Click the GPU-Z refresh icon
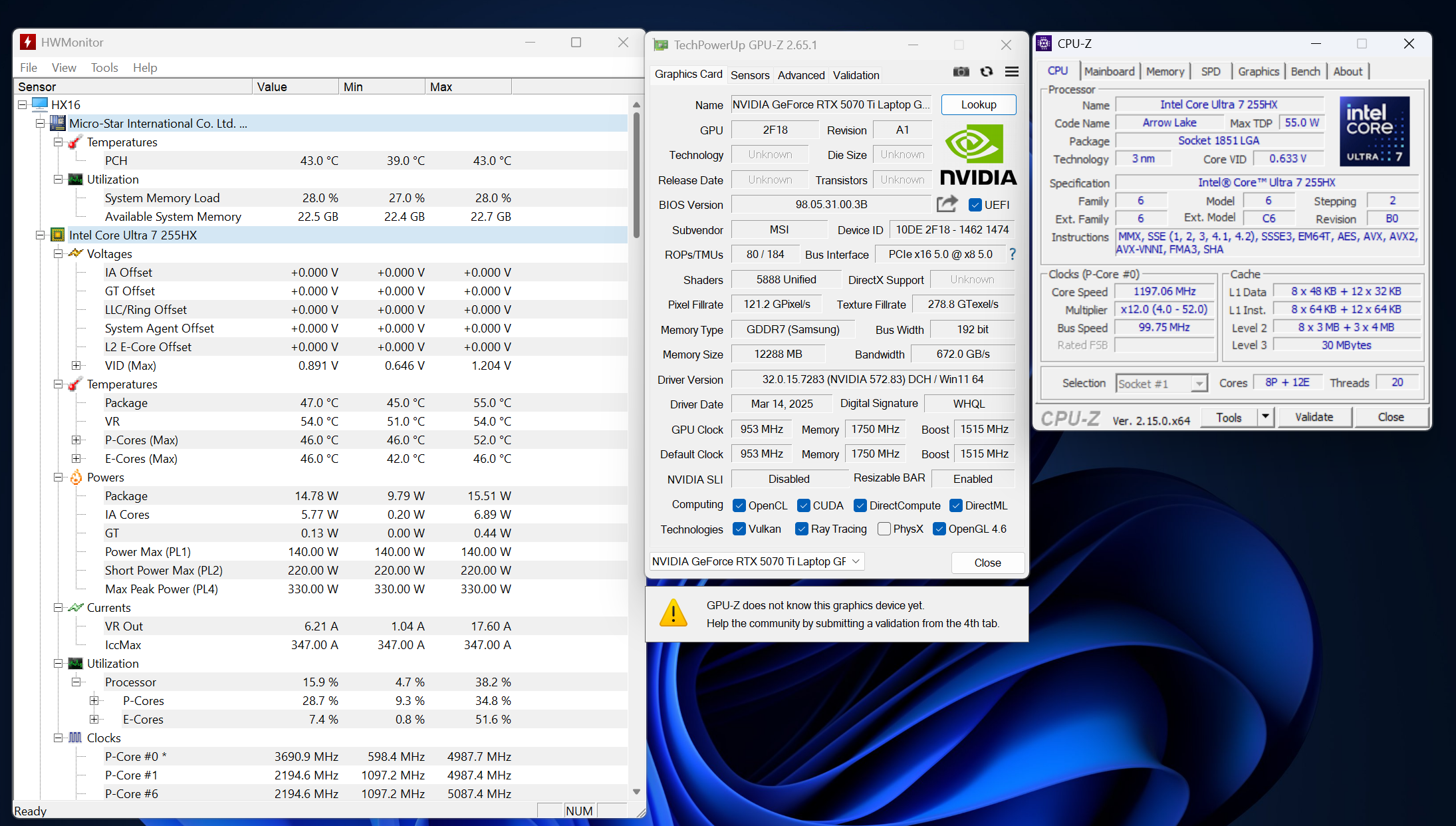This screenshot has height=826, width=1456. pos(987,72)
